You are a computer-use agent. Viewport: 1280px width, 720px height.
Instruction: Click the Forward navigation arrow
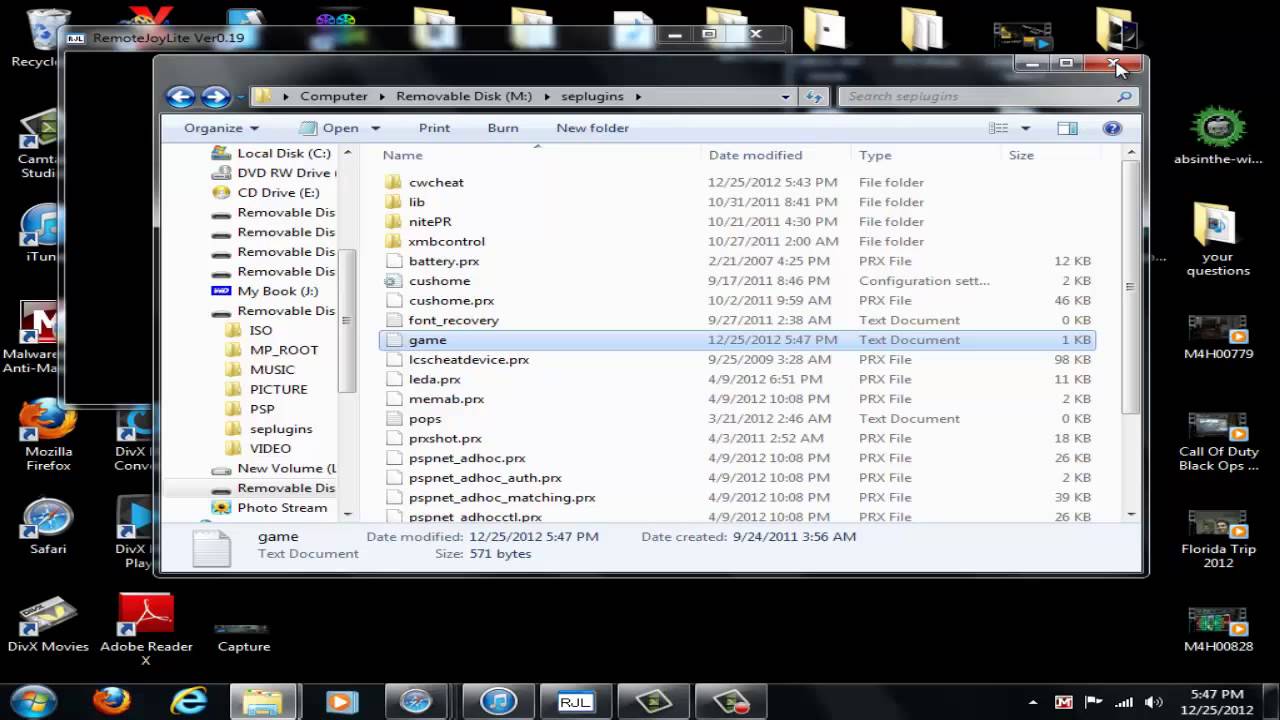[x=215, y=96]
